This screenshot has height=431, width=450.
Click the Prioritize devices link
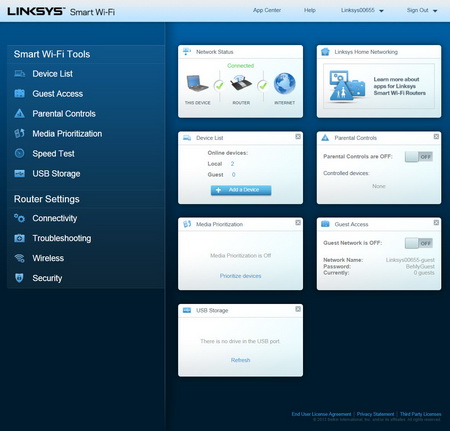click(240, 276)
